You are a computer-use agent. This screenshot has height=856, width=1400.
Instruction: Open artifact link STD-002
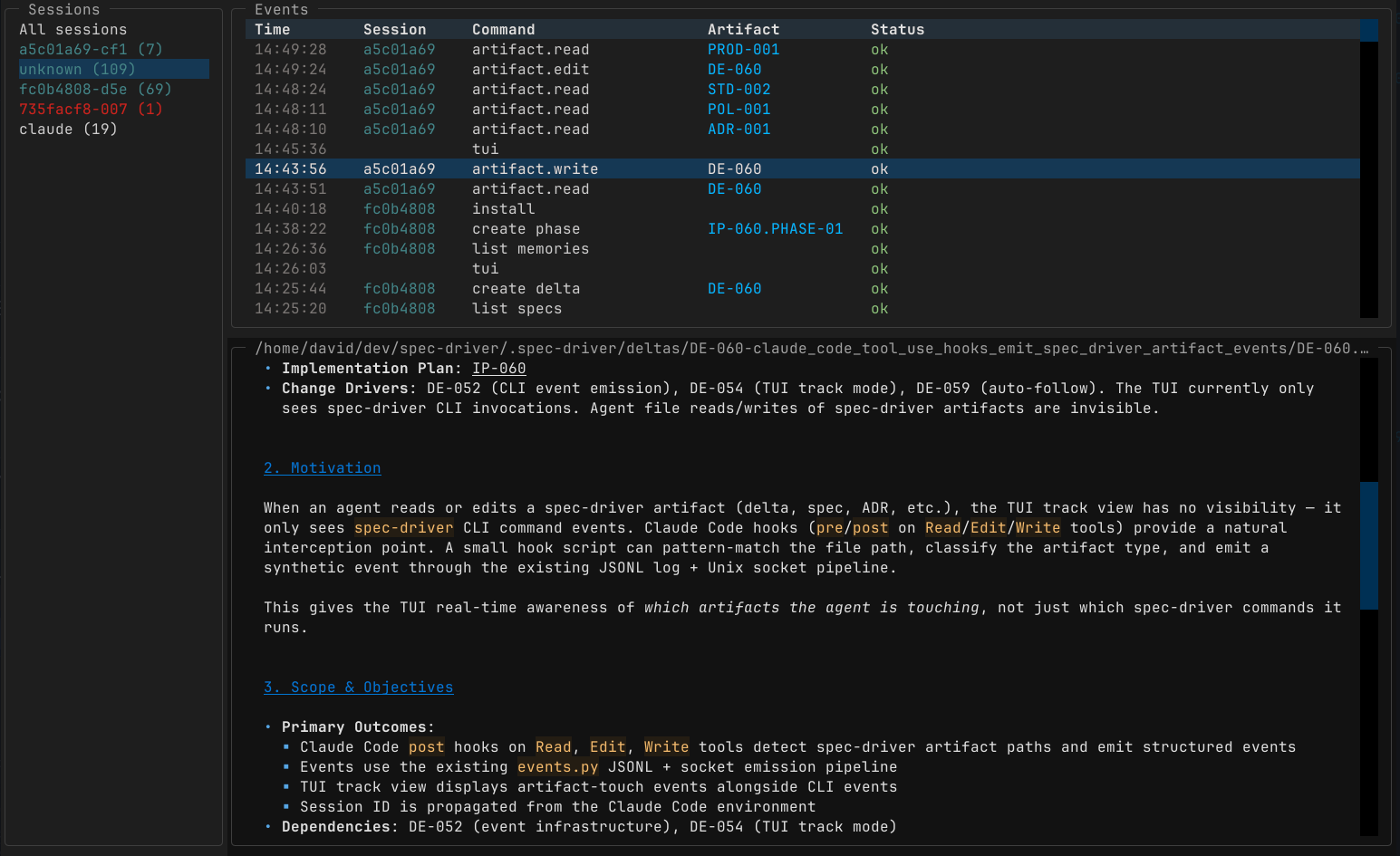tap(739, 90)
